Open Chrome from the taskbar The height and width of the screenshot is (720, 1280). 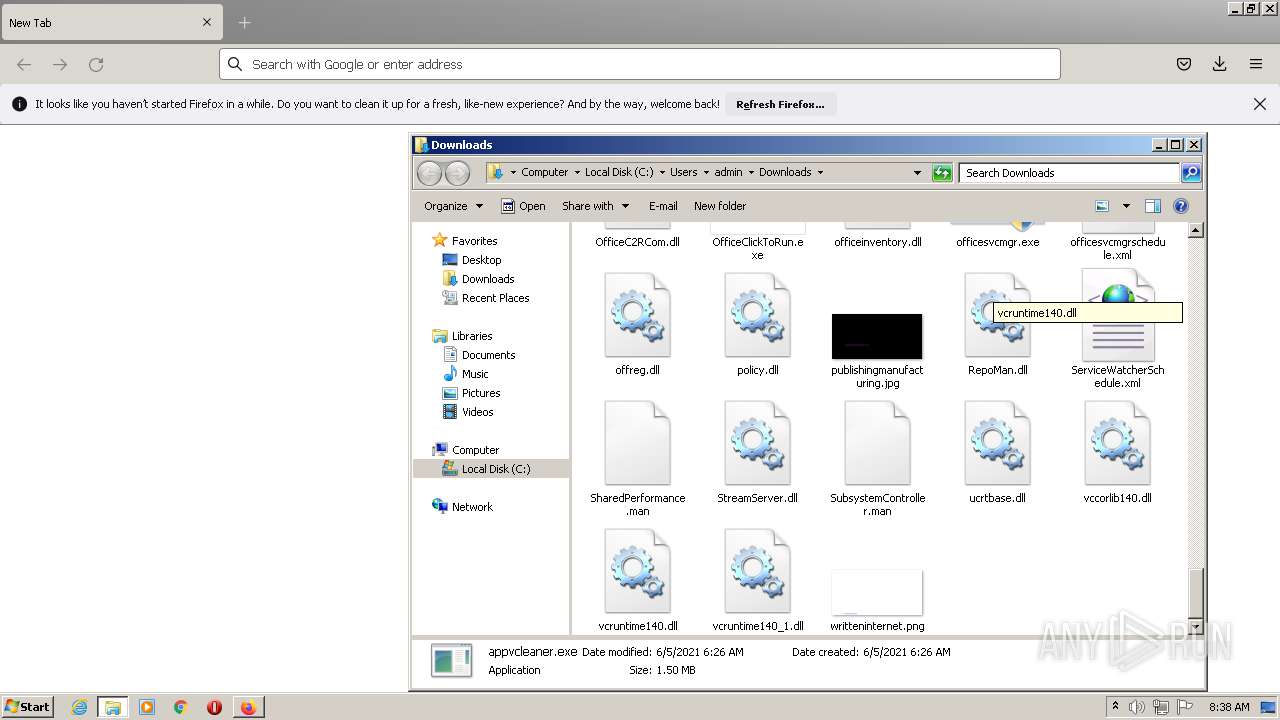point(181,707)
